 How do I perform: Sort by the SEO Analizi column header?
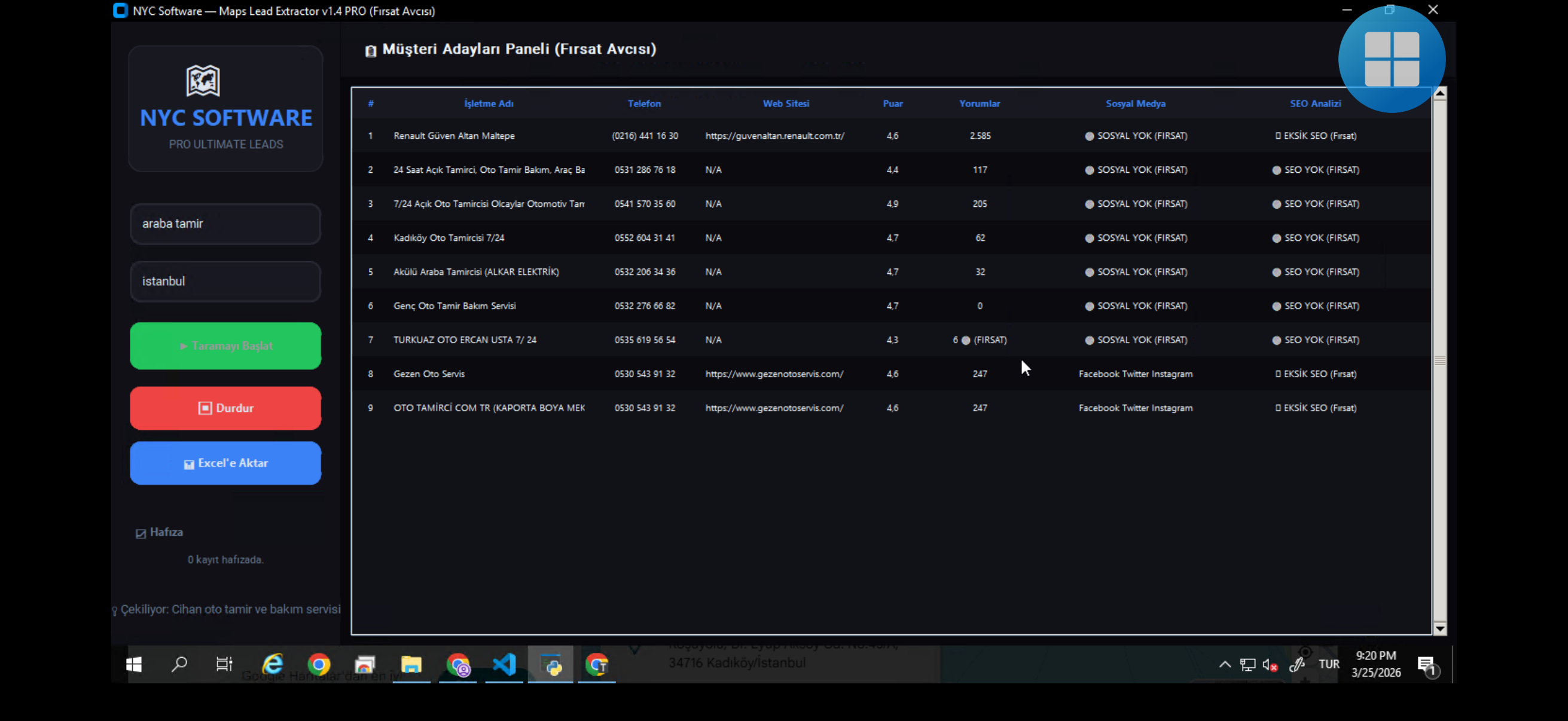1315,103
